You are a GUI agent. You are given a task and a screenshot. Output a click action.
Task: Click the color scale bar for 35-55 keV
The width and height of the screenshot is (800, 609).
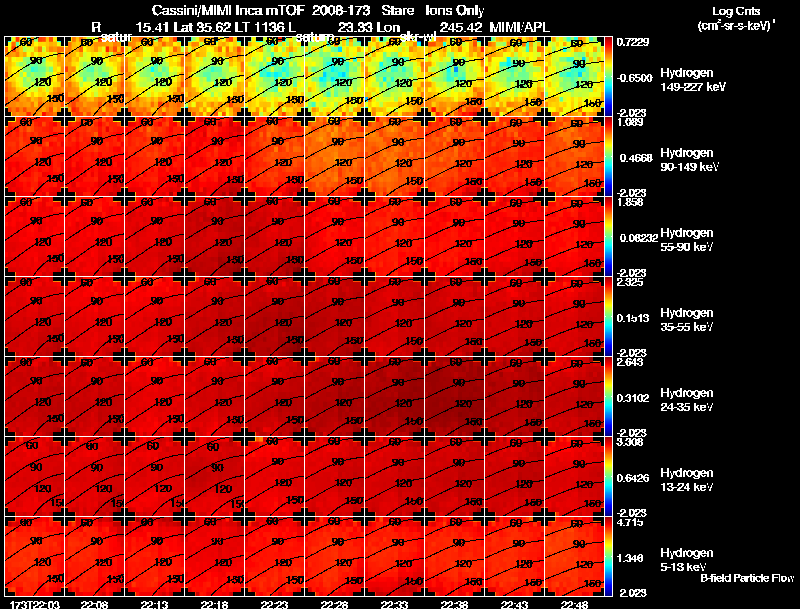pyautogui.click(x=608, y=316)
